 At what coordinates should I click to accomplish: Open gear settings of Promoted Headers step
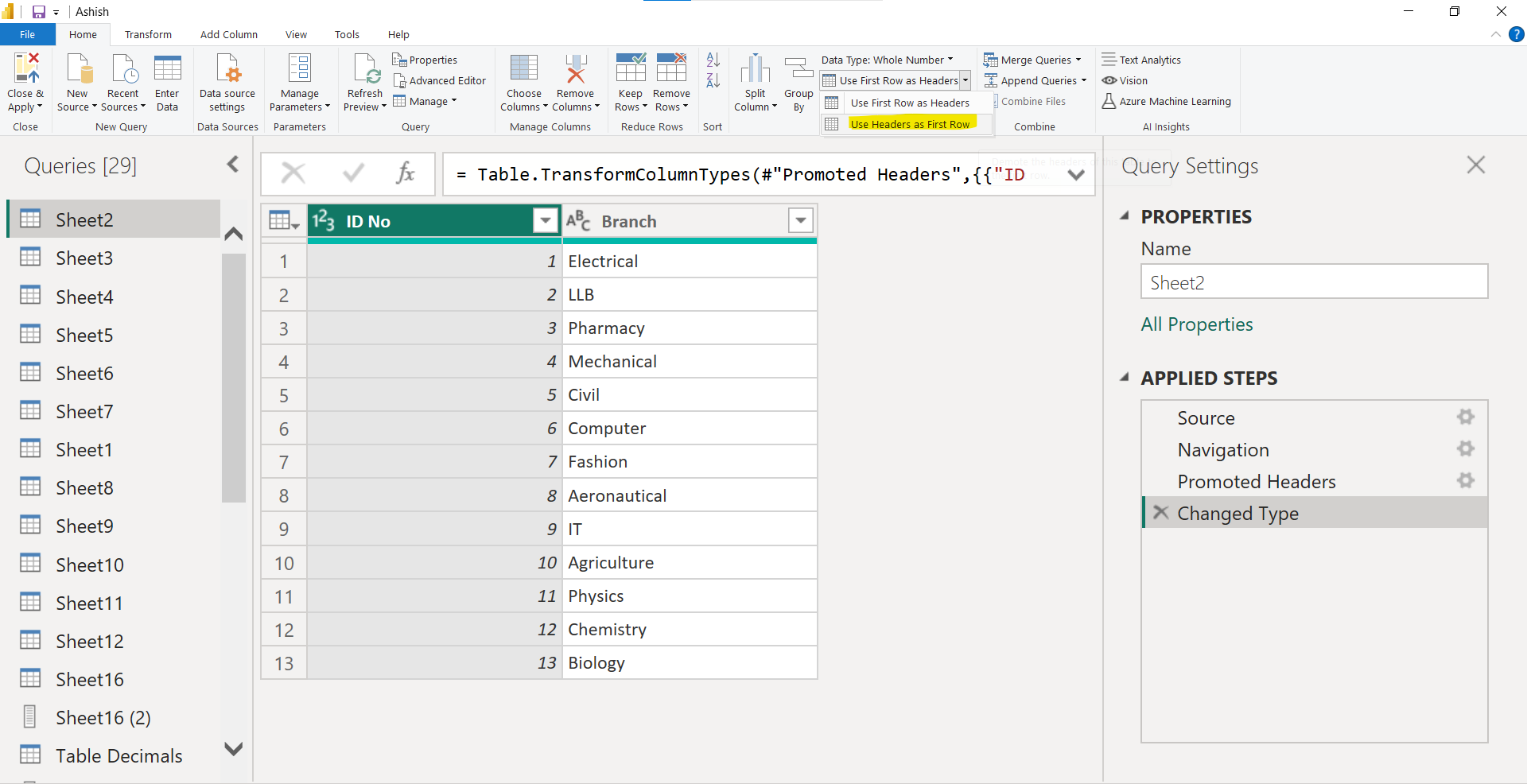(1466, 481)
